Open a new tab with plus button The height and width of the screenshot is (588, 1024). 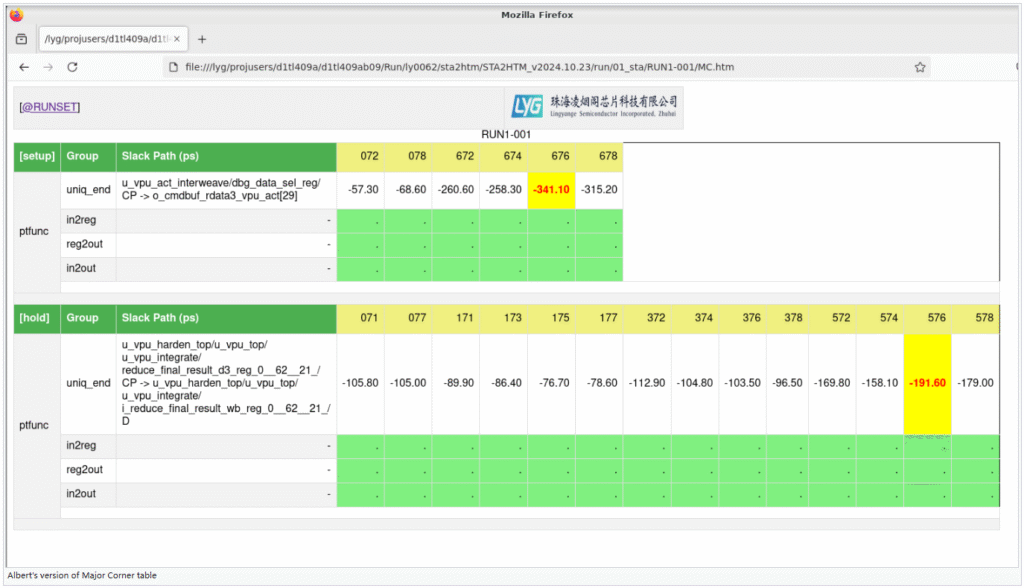pos(202,39)
